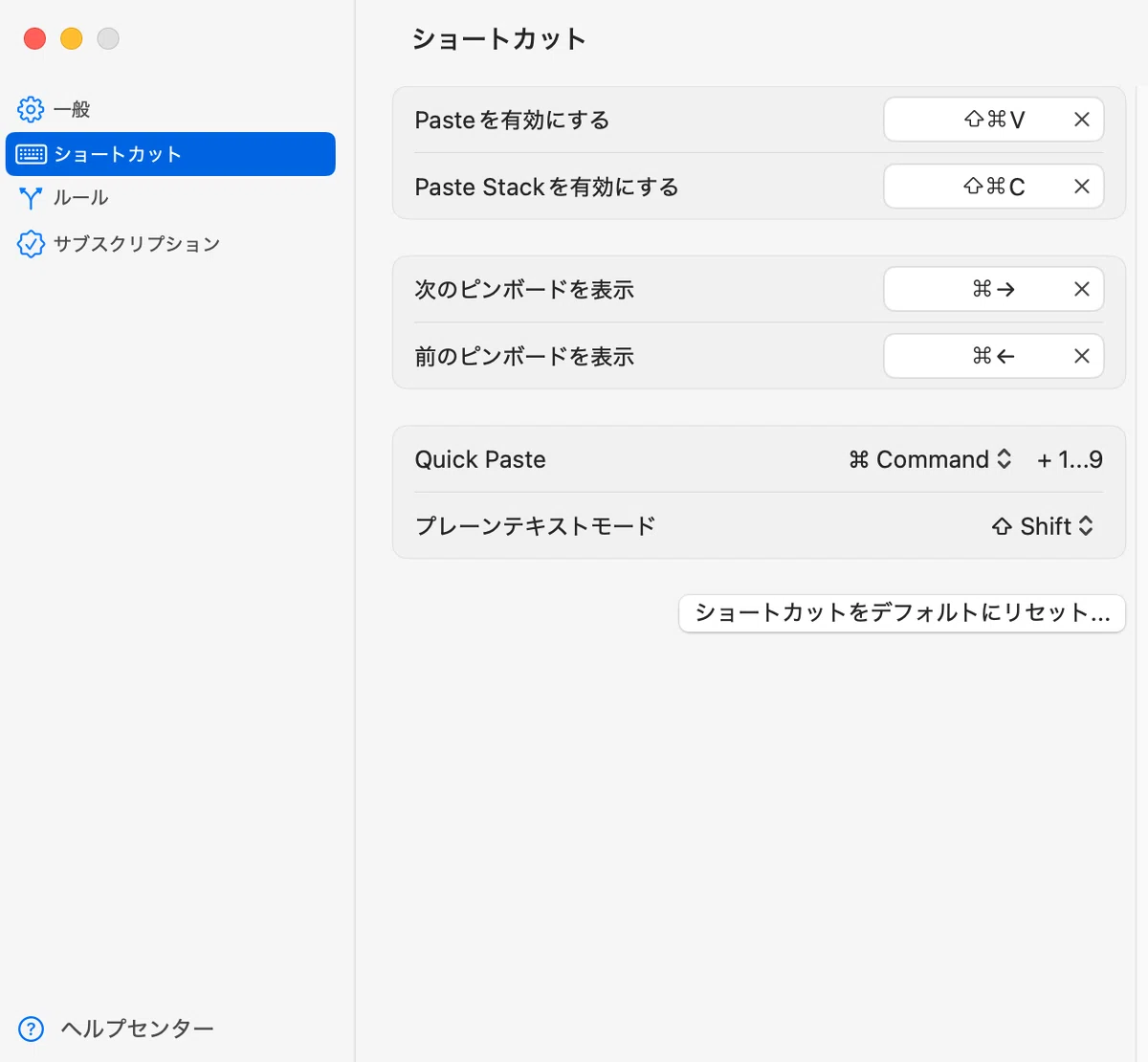Click the Paste Stackを有効にする label
The height and width of the screenshot is (1062, 1148).
point(546,187)
